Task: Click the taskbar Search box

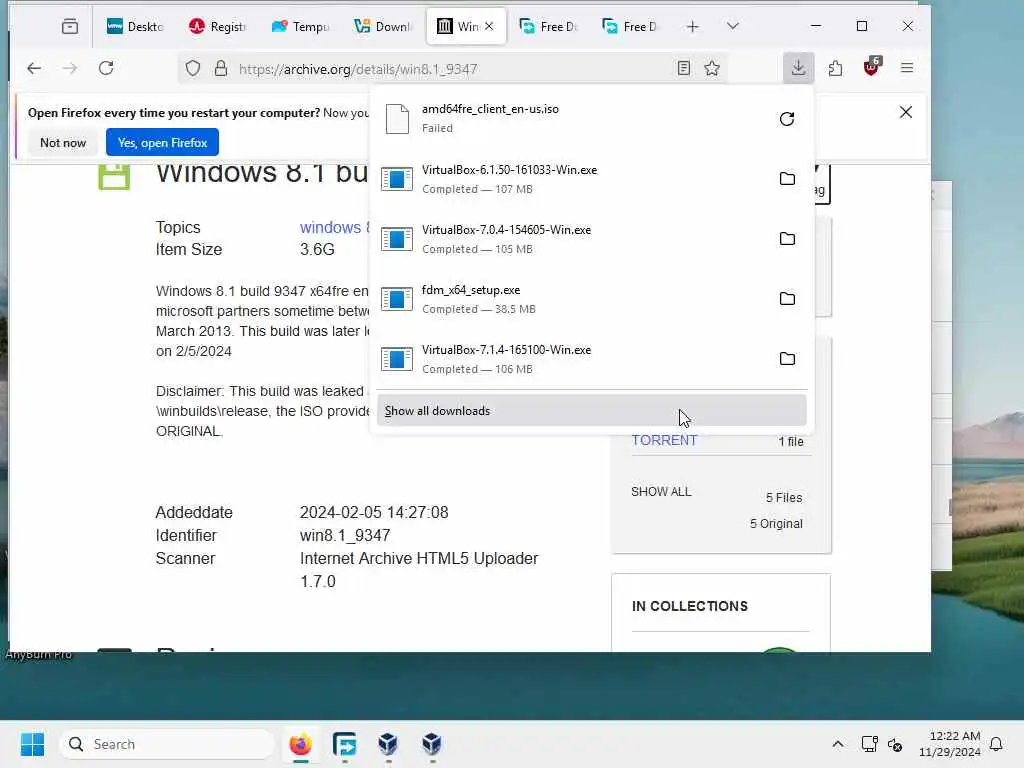Action: (167, 744)
